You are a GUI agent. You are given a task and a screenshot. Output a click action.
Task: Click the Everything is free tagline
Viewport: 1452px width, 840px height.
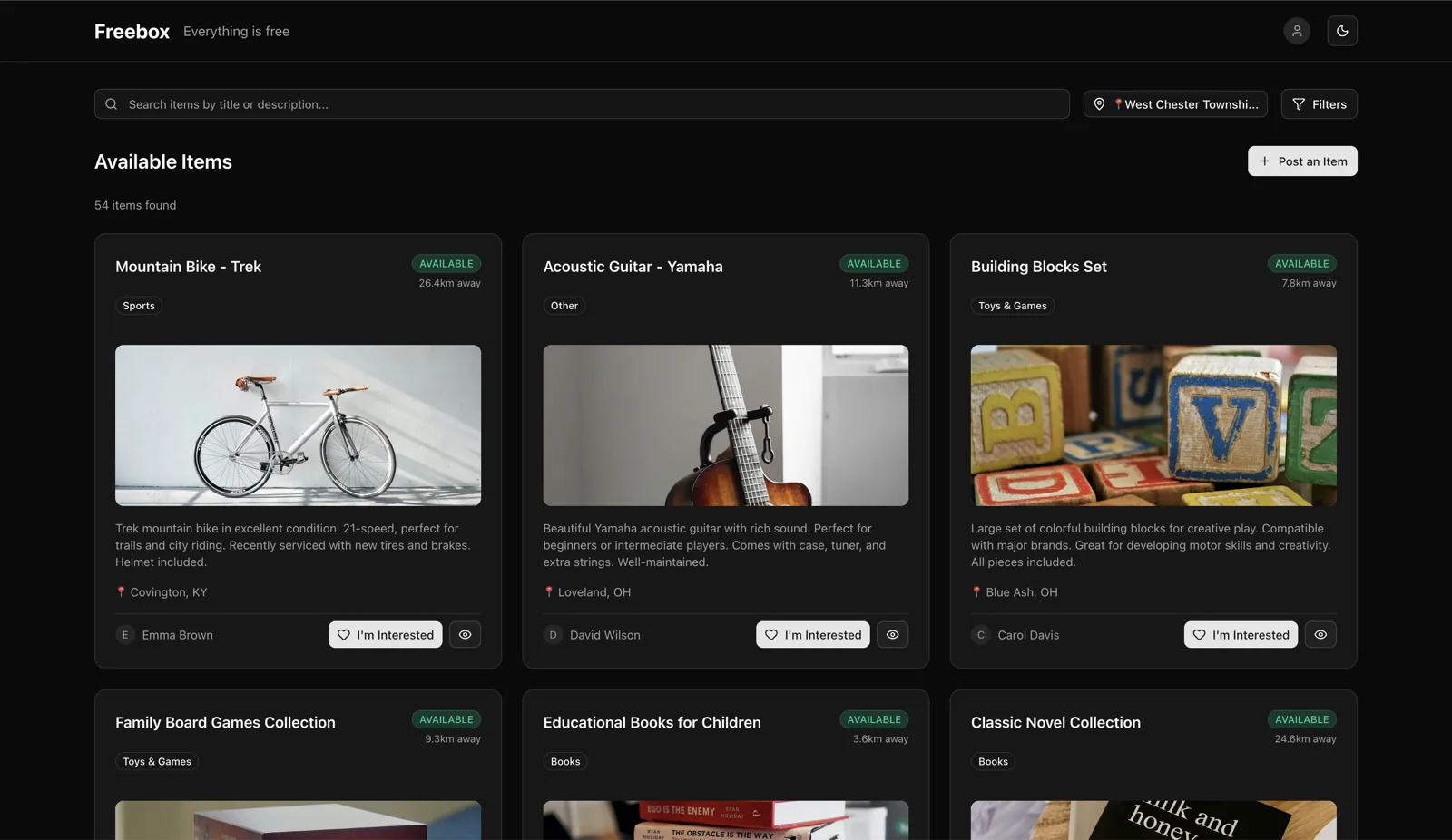pyautogui.click(x=237, y=32)
